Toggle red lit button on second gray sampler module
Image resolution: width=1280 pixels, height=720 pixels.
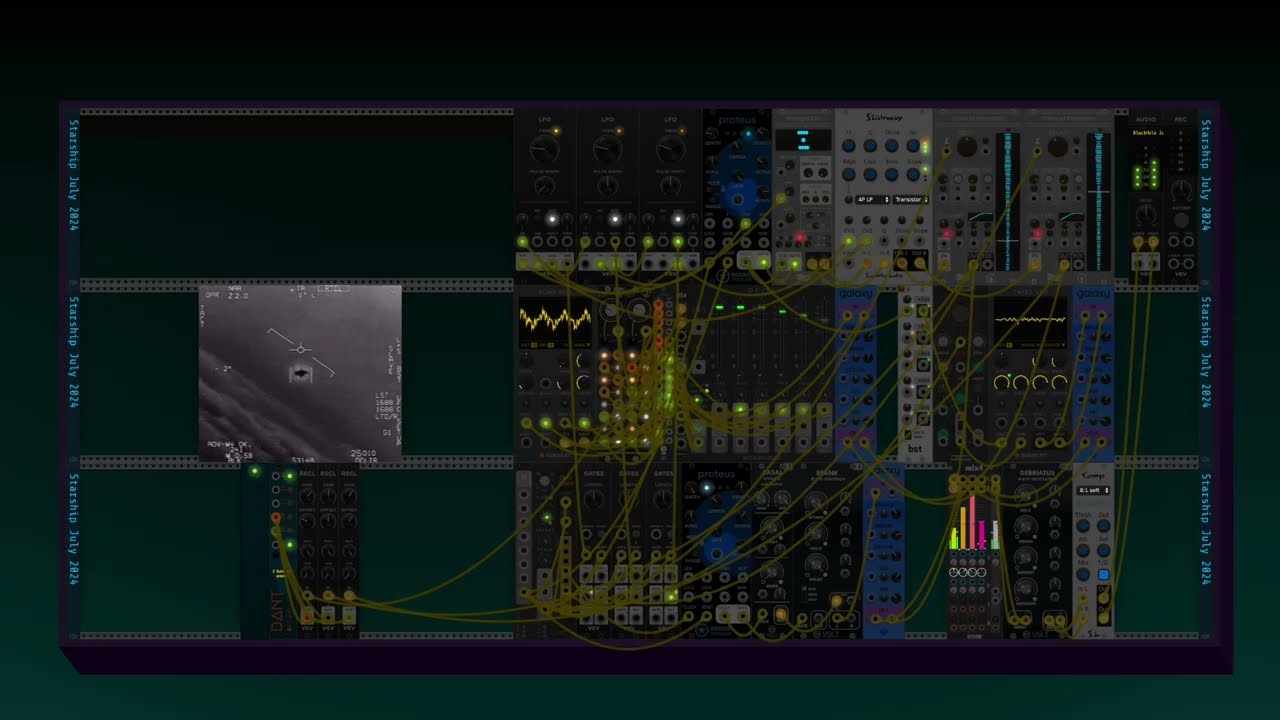(x=1037, y=234)
